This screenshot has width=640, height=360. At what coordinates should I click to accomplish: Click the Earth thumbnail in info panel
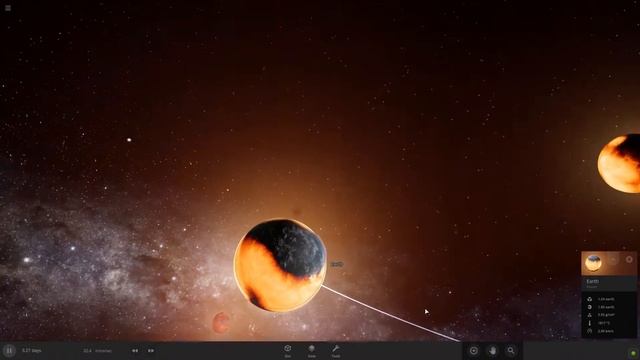pos(593,263)
